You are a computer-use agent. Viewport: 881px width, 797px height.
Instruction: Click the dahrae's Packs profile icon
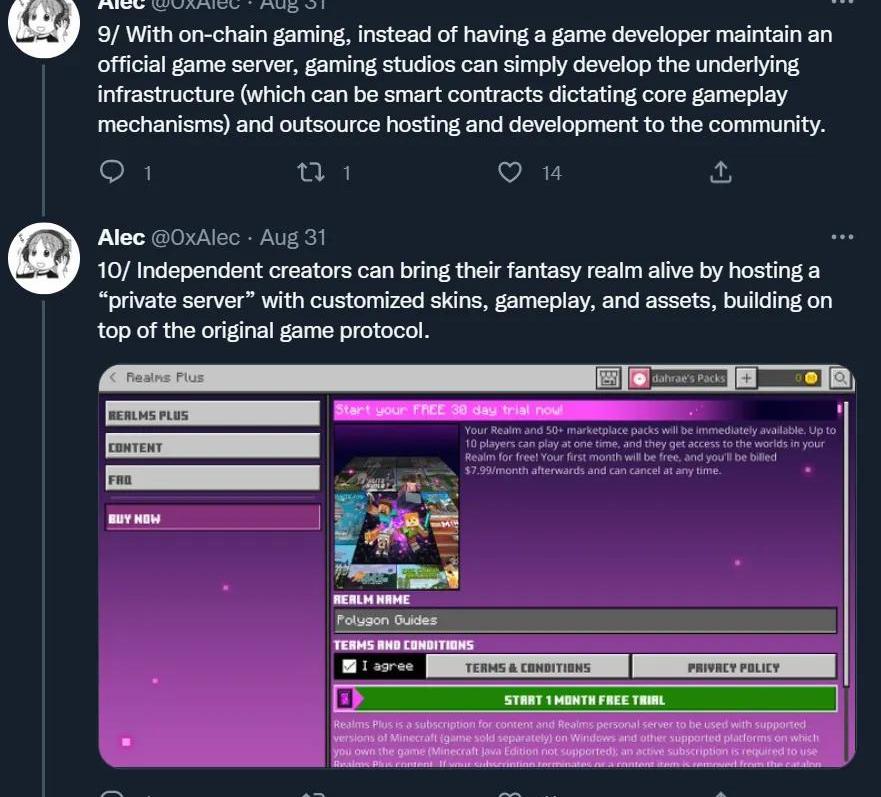639,378
